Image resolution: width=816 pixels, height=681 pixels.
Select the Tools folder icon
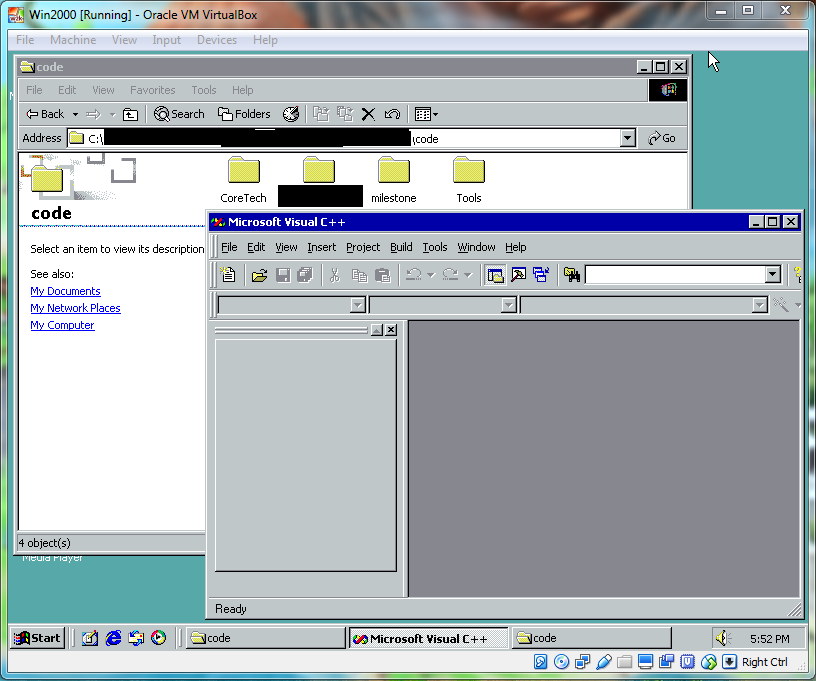click(x=469, y=170)
